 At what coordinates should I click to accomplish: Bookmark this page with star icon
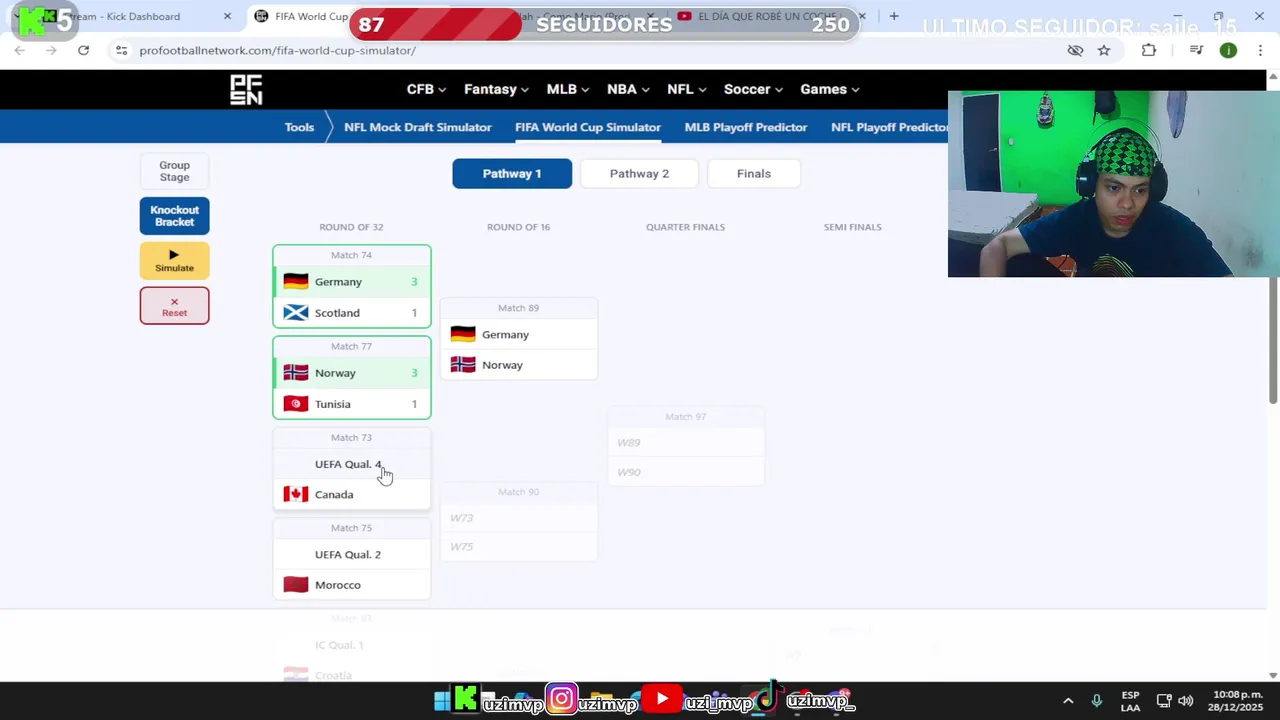1104,50
